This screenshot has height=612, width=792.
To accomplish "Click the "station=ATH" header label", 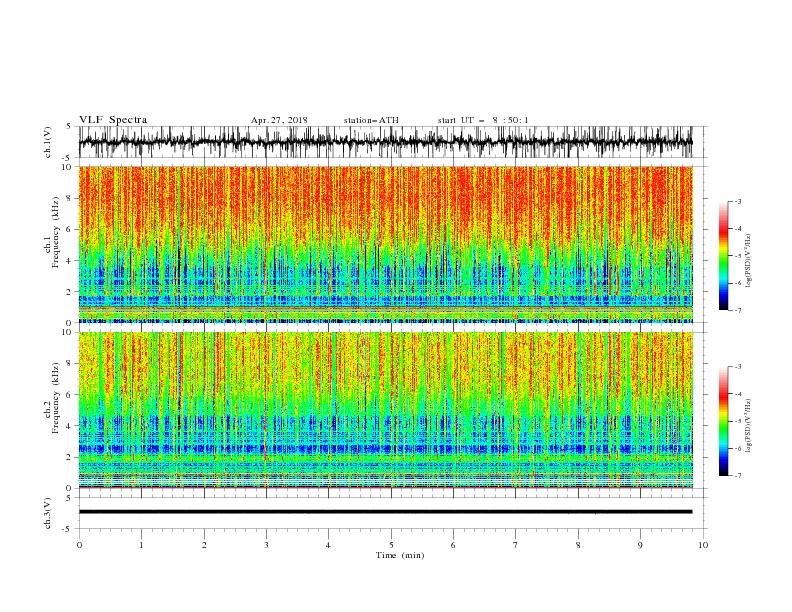I will point(371,120).
